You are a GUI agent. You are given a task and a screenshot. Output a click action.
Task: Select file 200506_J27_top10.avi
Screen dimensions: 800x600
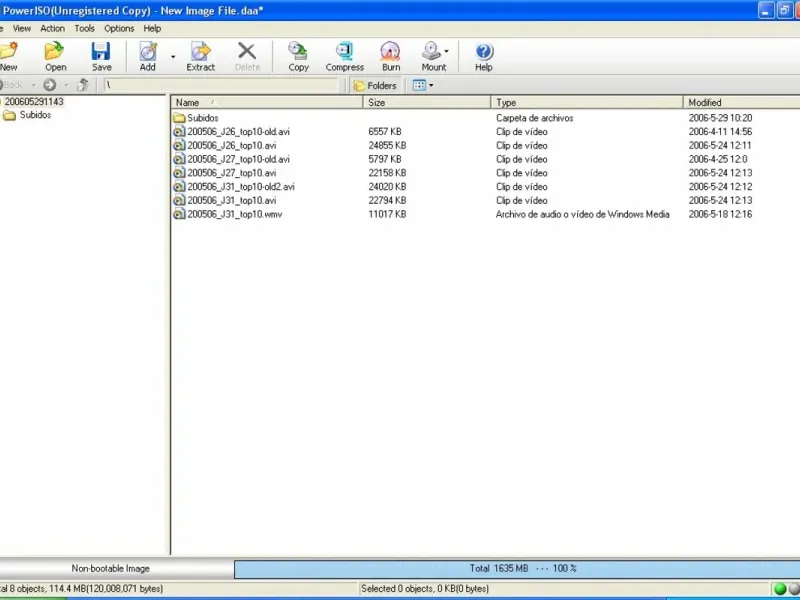[232, 173]
